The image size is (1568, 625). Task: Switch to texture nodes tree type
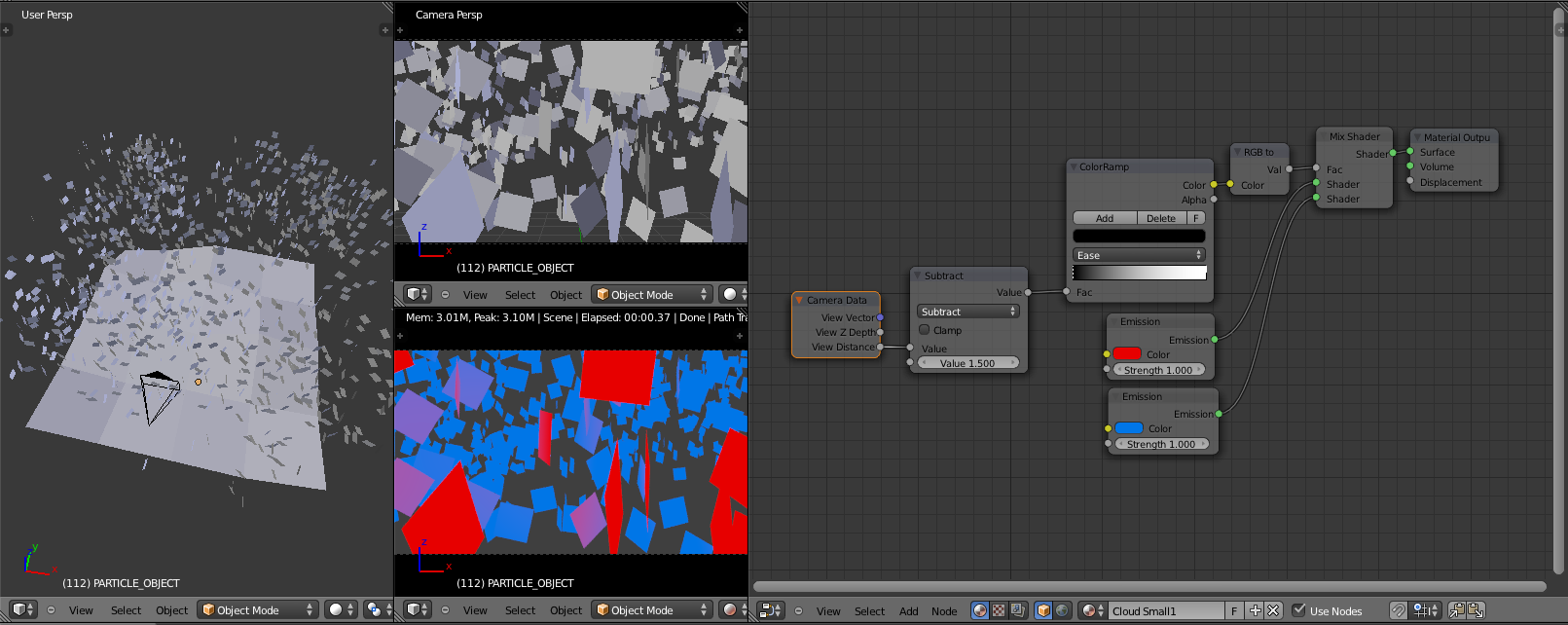[999, 610]
